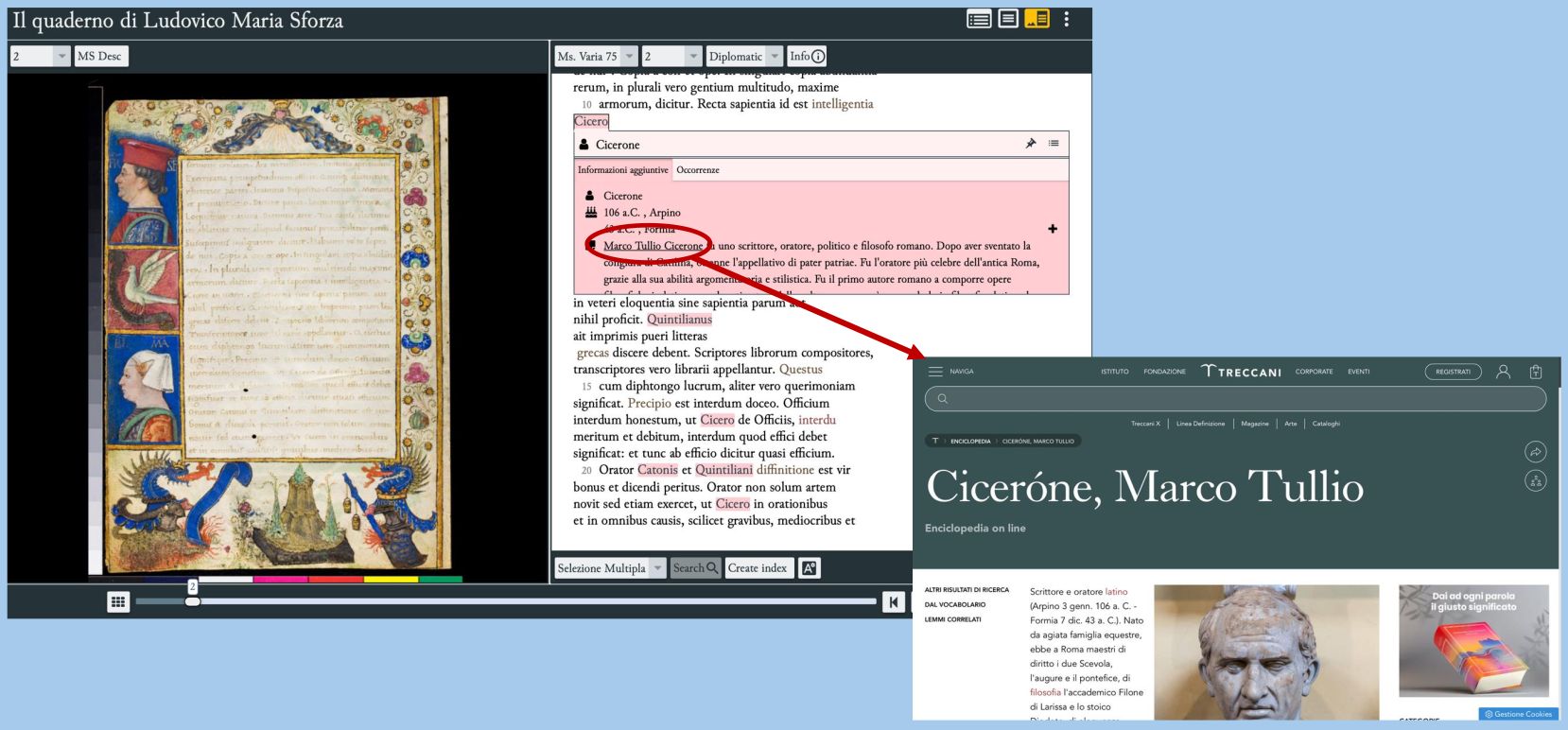This screenshot has width=1568, height=730.
Task: Click the breadcrumb home T icon
Action: [935, 441]
